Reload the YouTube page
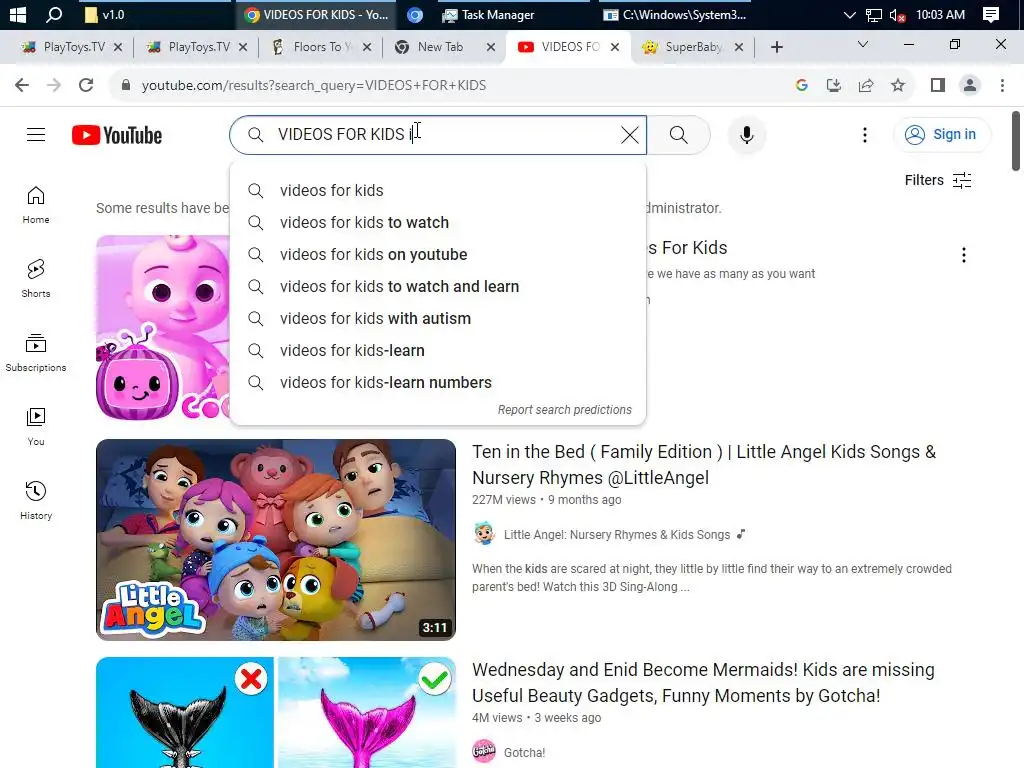 point(86,85)
